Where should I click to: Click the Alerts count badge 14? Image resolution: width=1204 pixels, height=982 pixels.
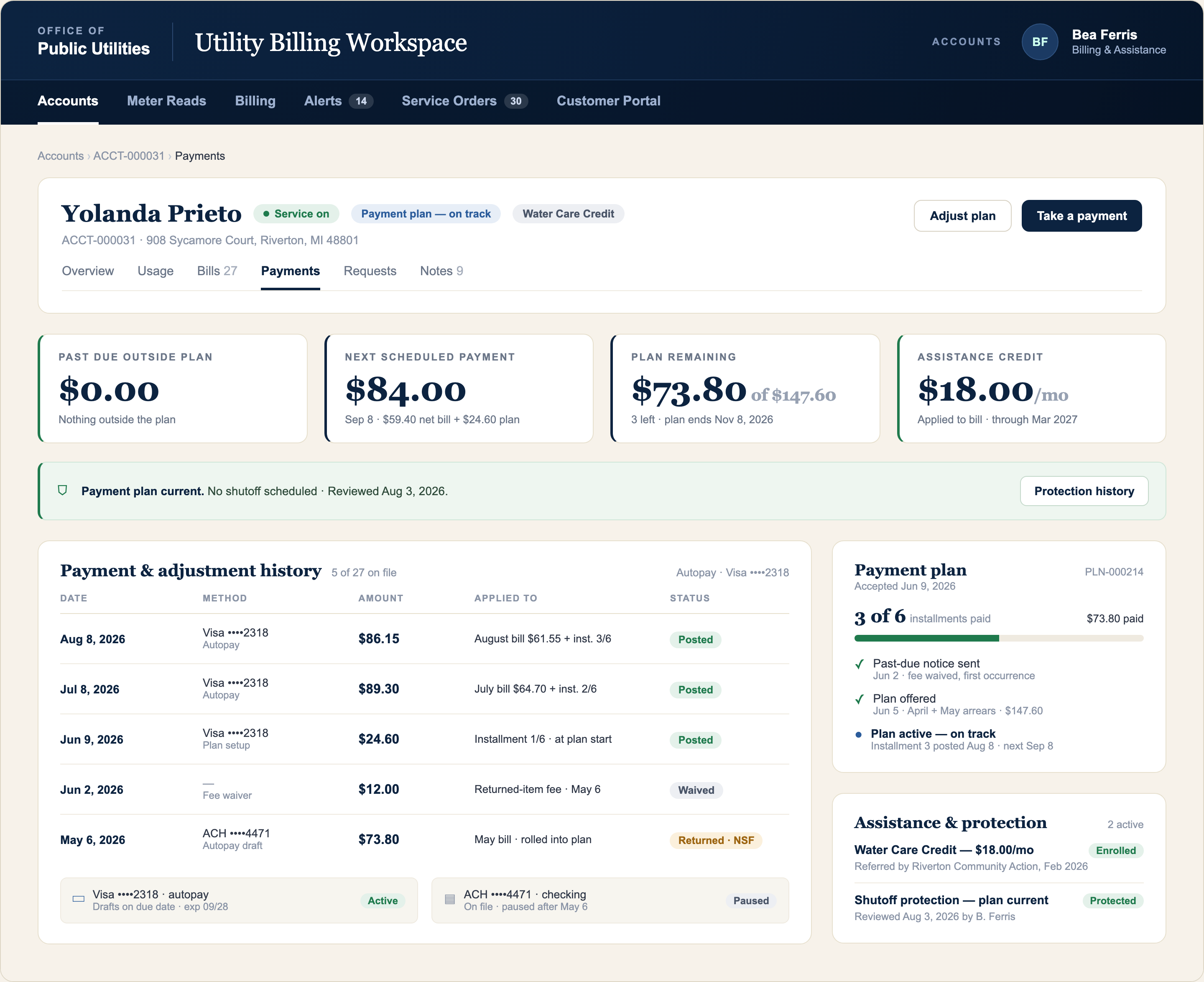(x=361, y=101)
